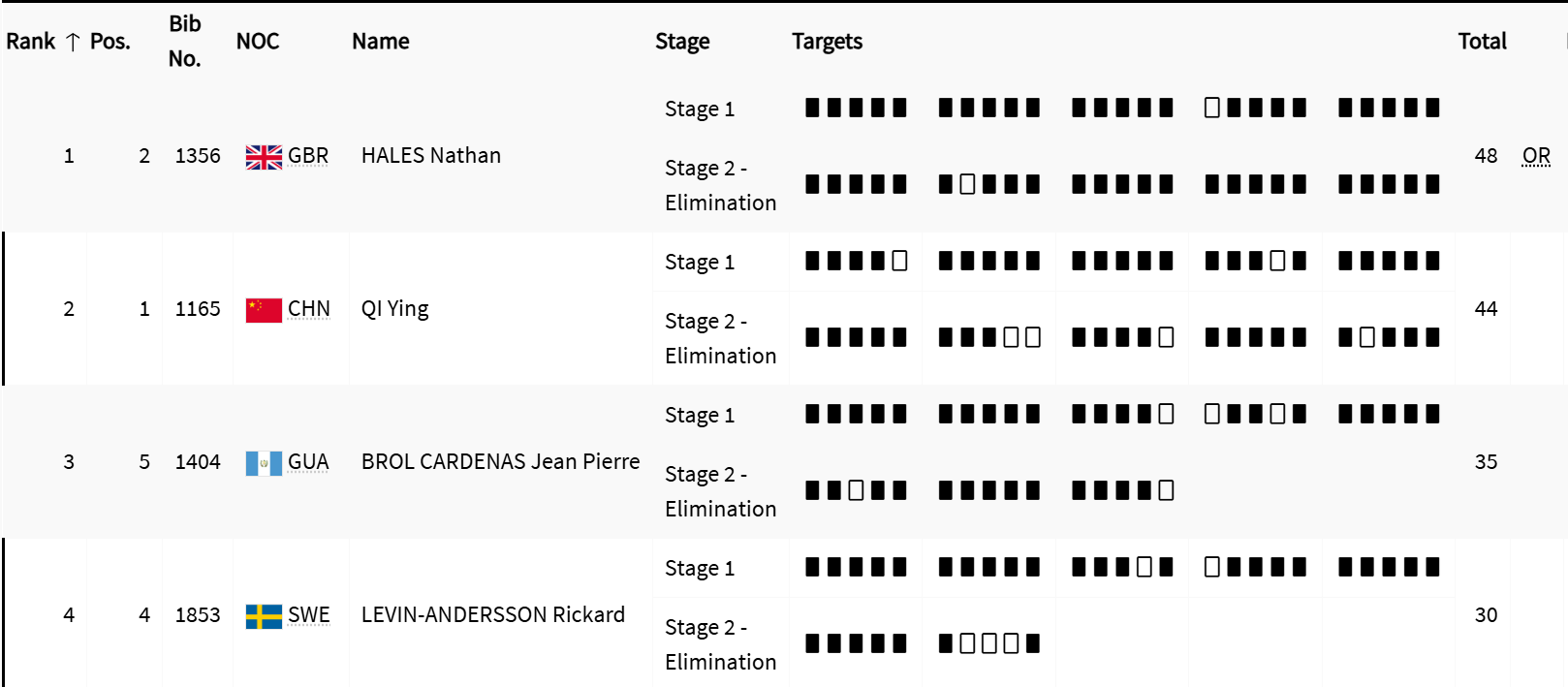Click the Sweden flag icon

[264, 616]
